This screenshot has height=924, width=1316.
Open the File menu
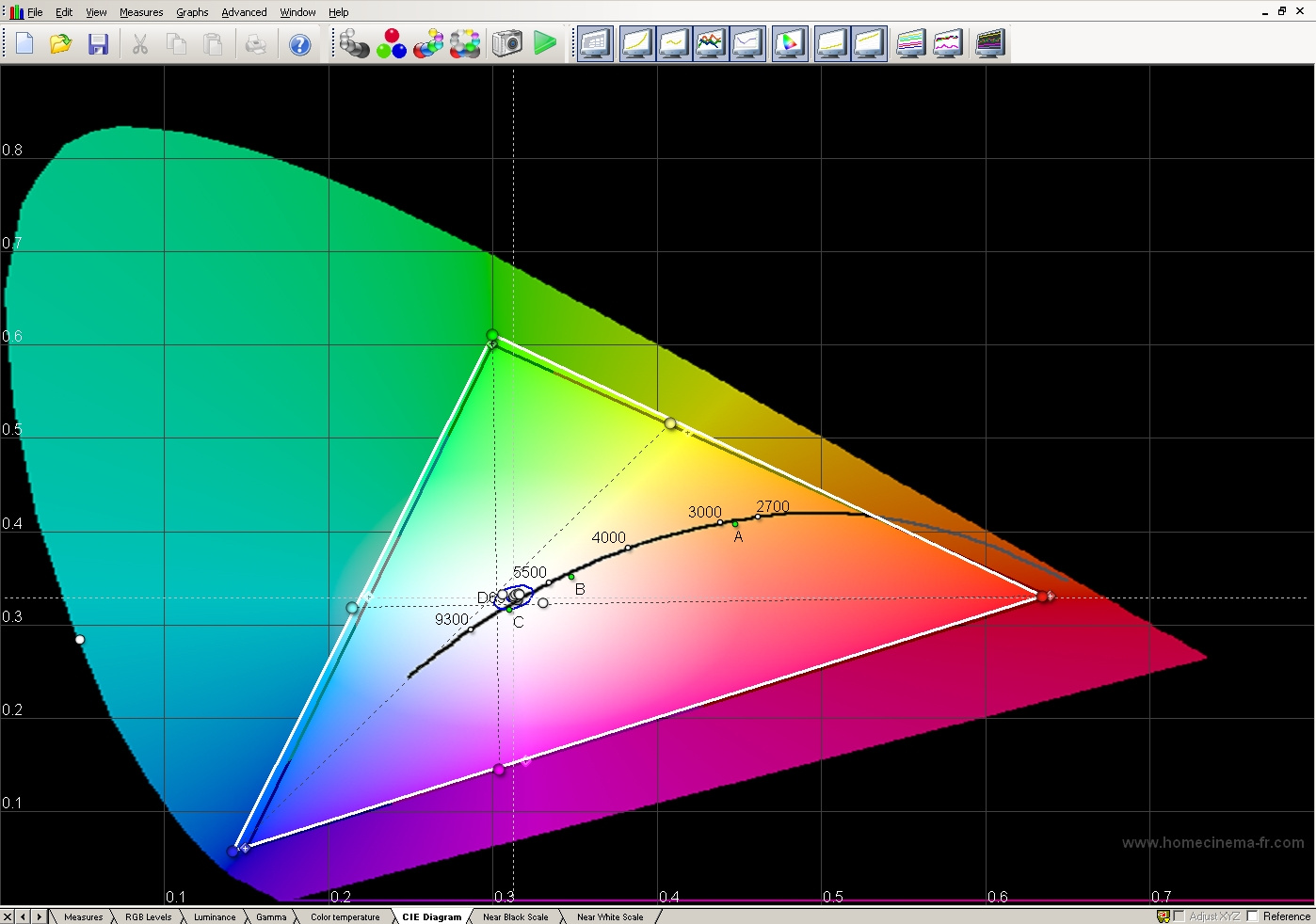[36, 12]
